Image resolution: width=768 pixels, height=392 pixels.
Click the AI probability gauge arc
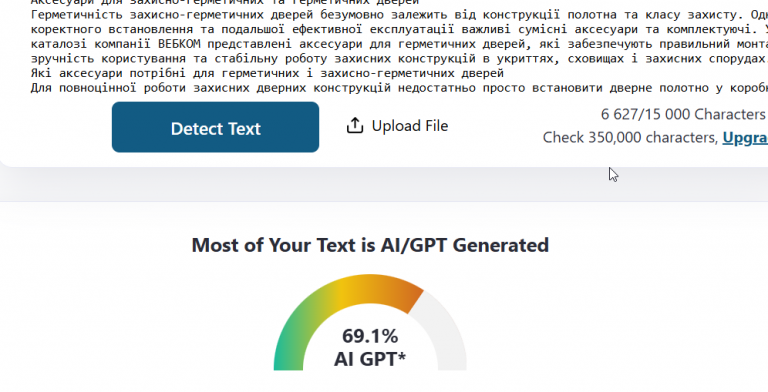tap(370, 322)
